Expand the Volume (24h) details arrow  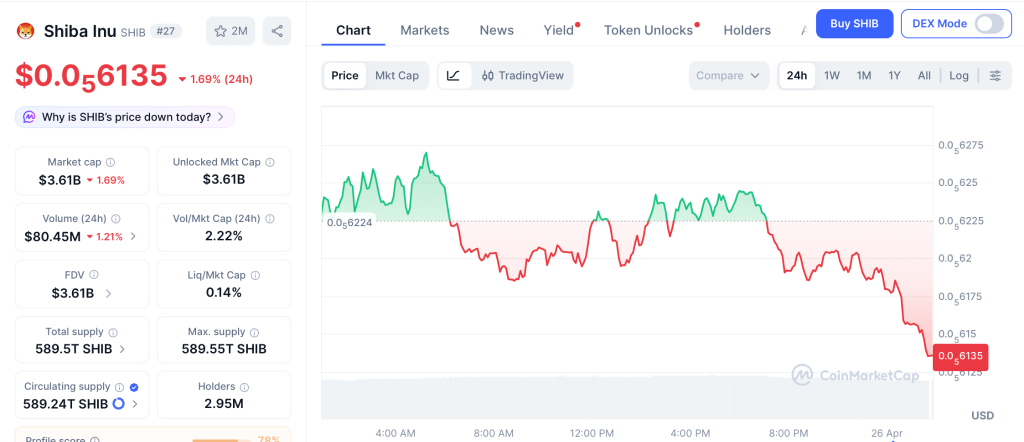tap(134, 237)
